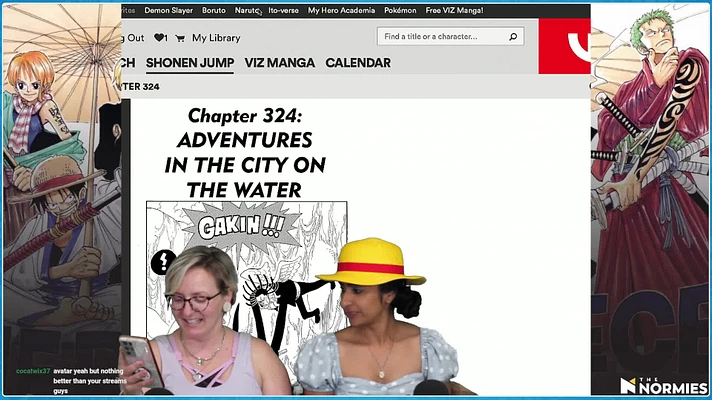
Task: Click The Normies logo
Action: (663, 385)
